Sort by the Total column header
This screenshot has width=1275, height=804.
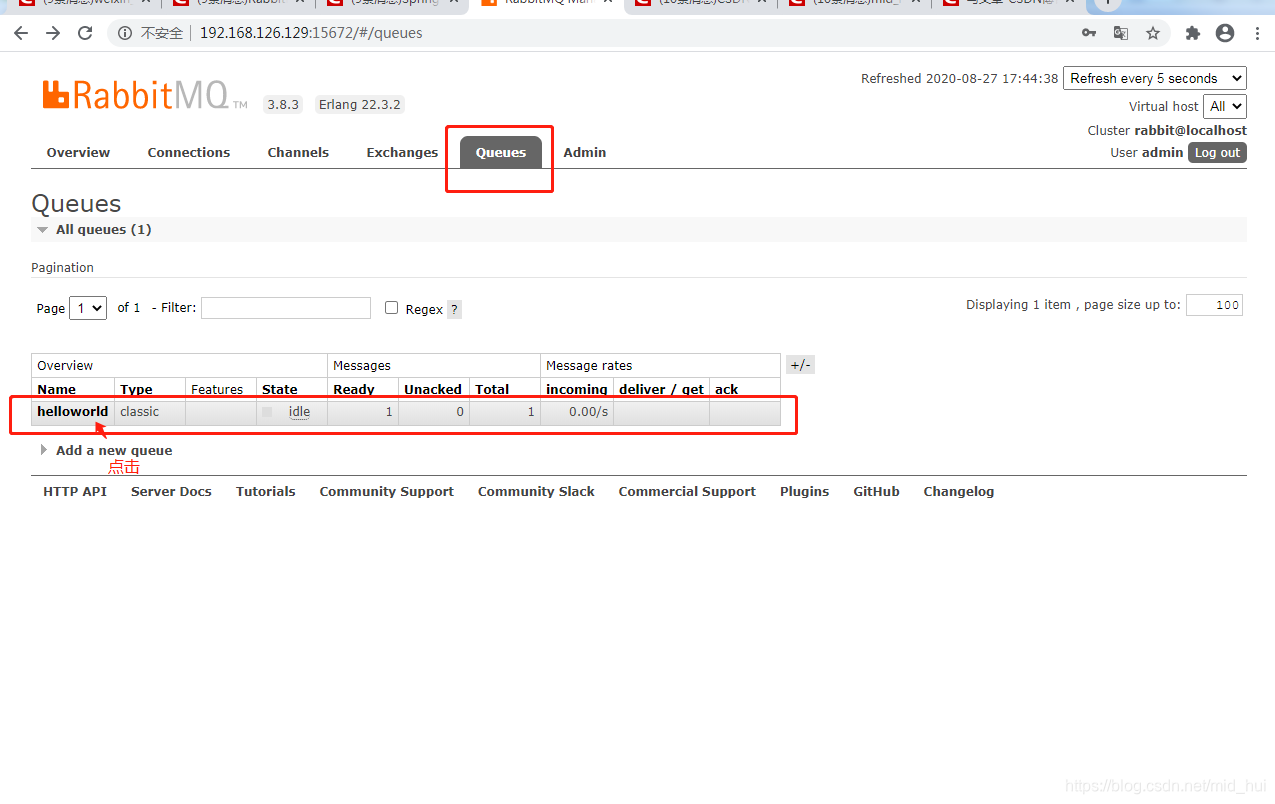coord(492,389)
